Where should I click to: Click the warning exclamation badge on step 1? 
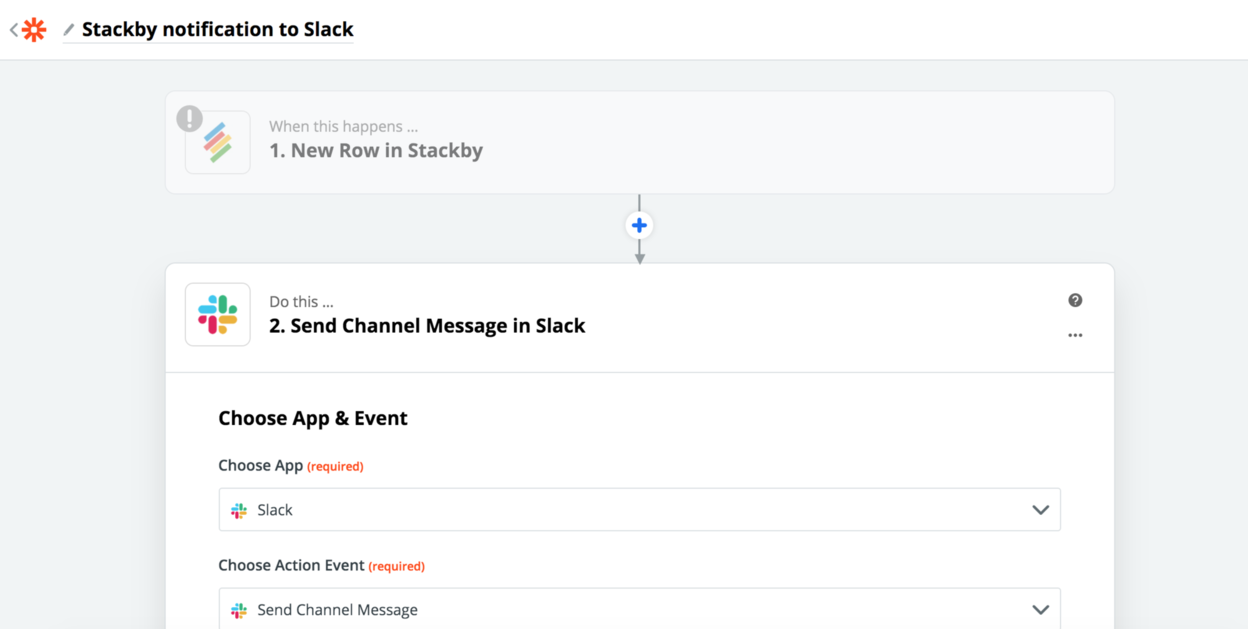click(189, 119)
